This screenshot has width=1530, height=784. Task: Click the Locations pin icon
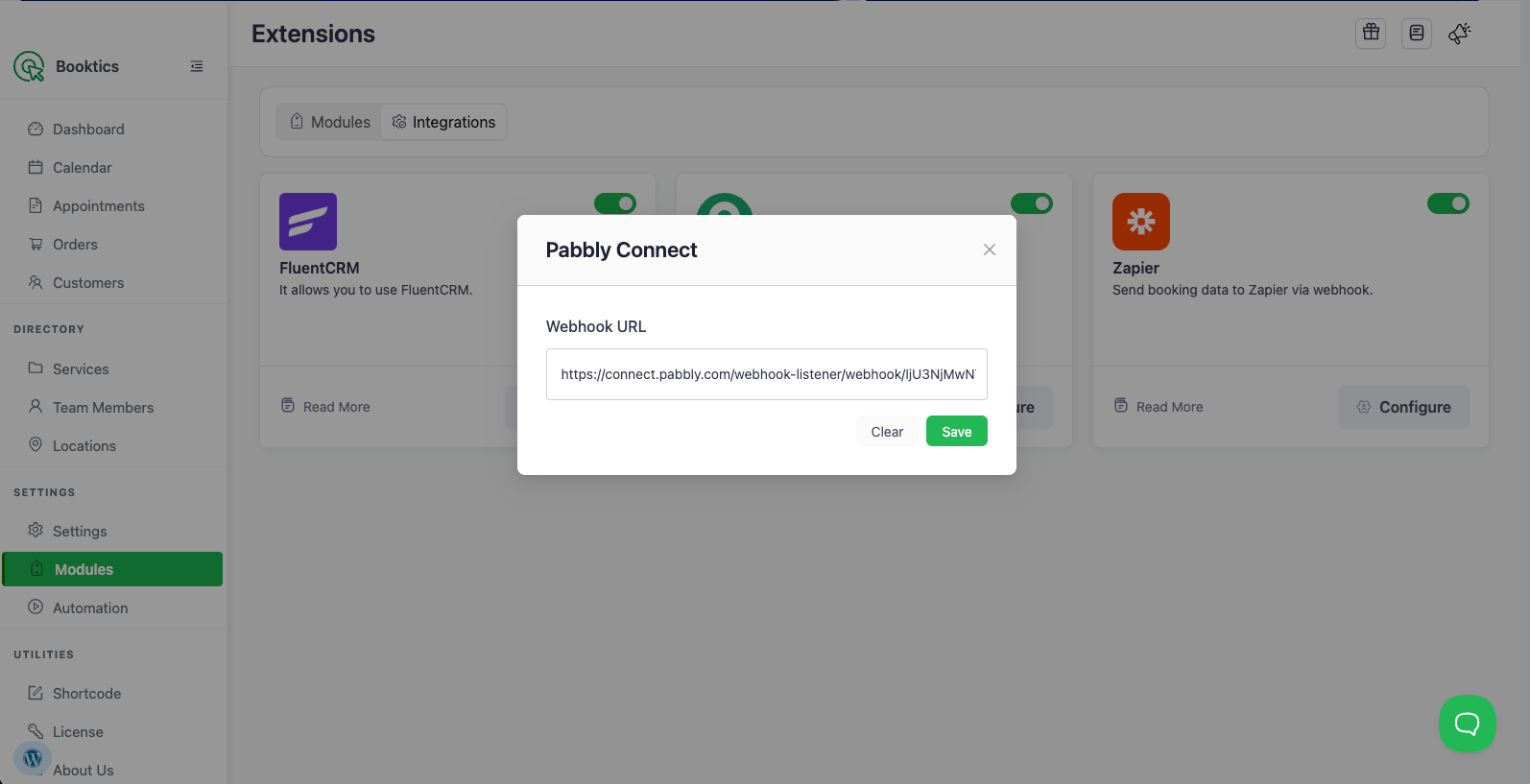36,444
